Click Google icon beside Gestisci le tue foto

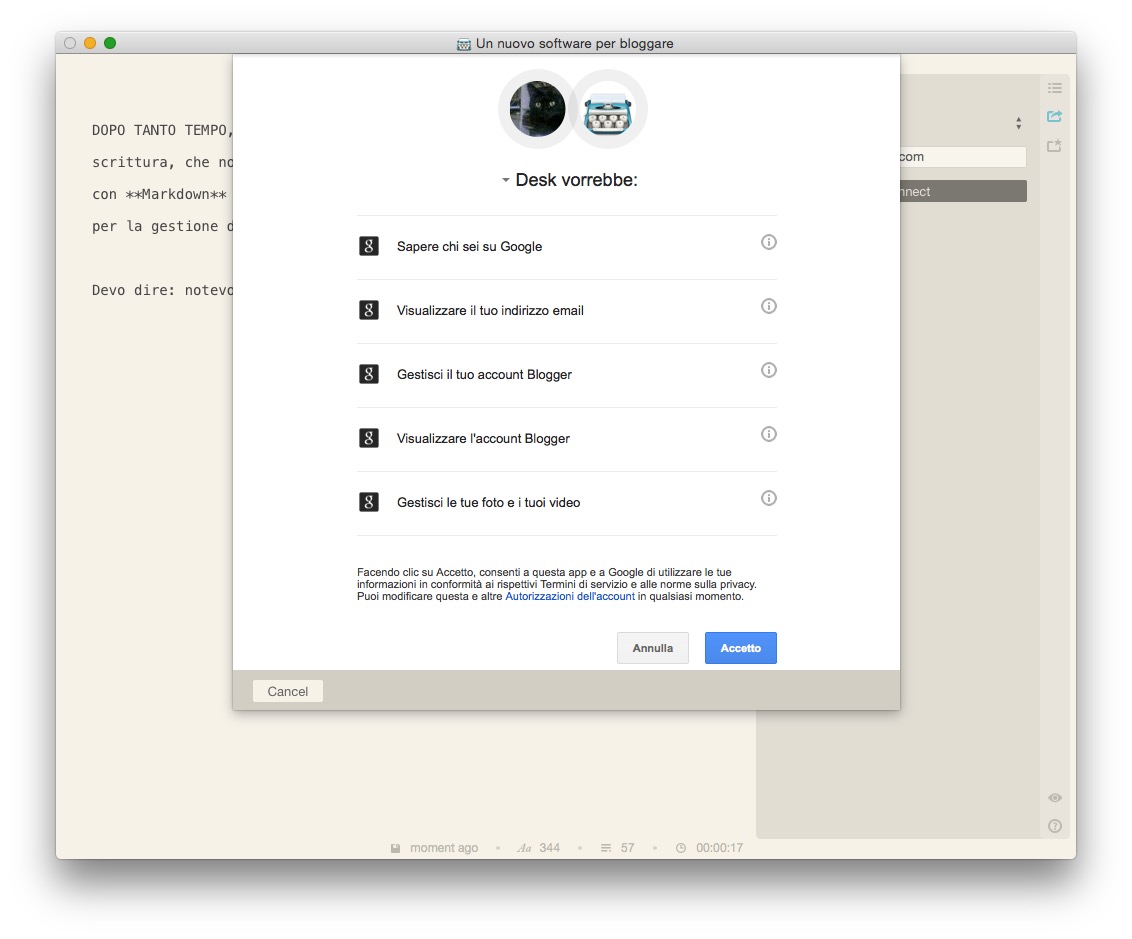[x=369, y=502]
